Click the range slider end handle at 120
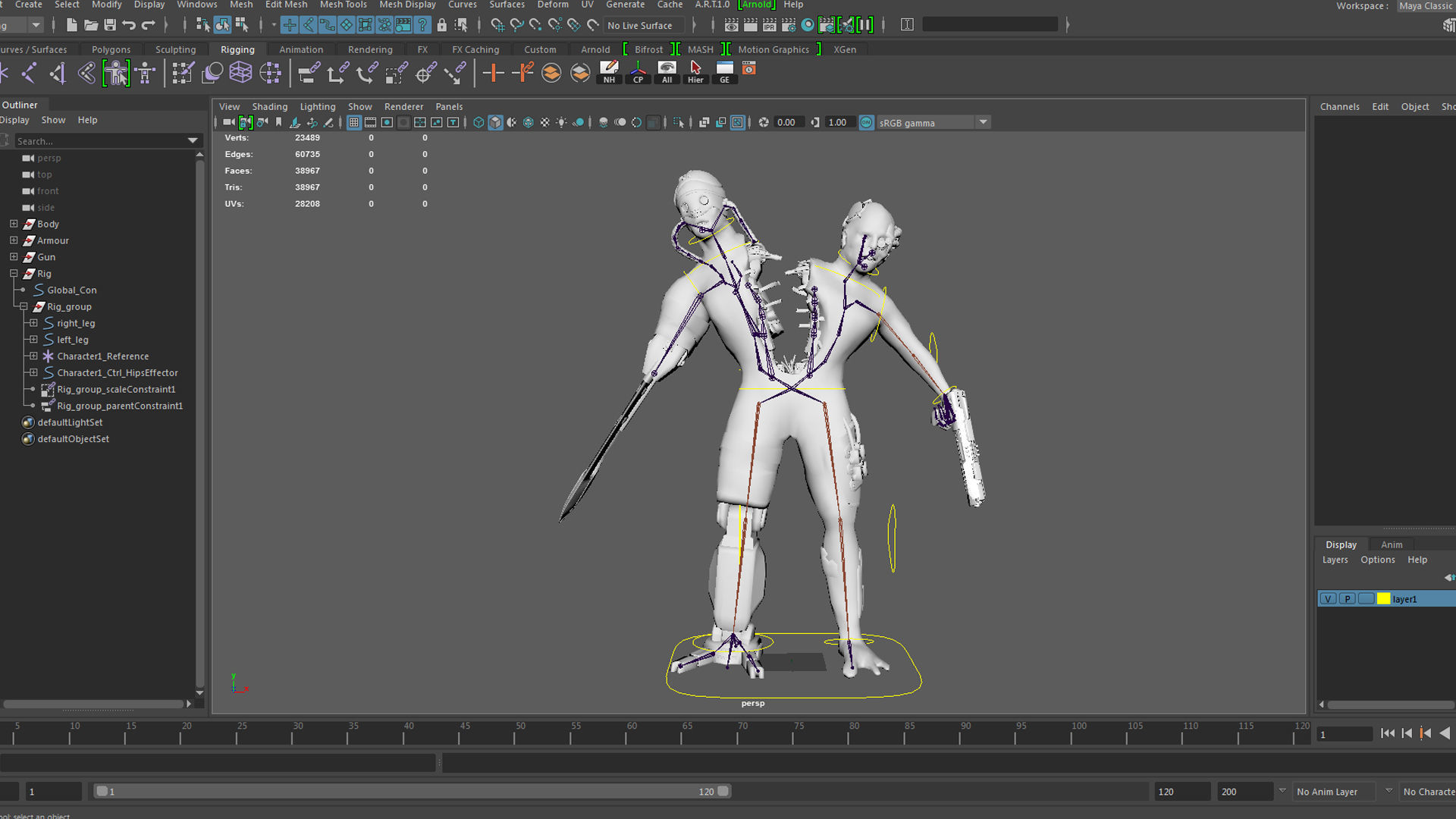Viewport: 1456px width, 819px height. pyautogui.click(x=723, y=791)
